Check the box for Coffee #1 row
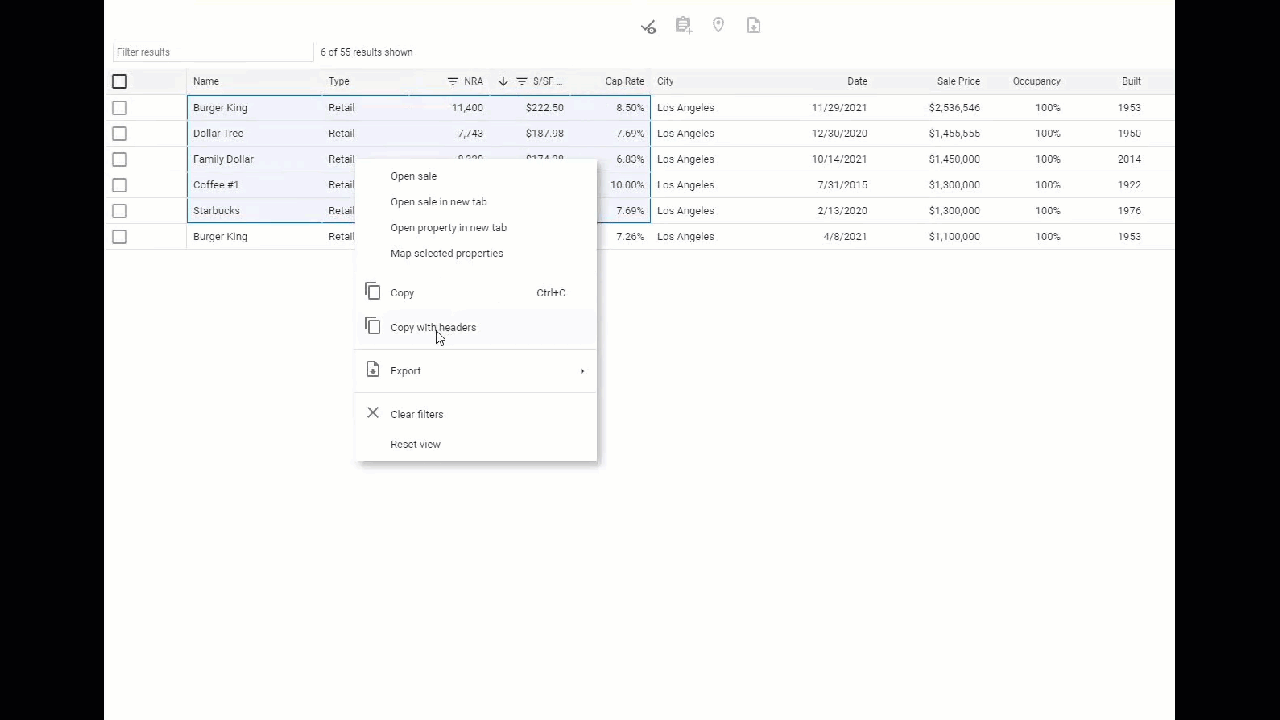Viewport: 1280px width, 720px height. (119, 185)
